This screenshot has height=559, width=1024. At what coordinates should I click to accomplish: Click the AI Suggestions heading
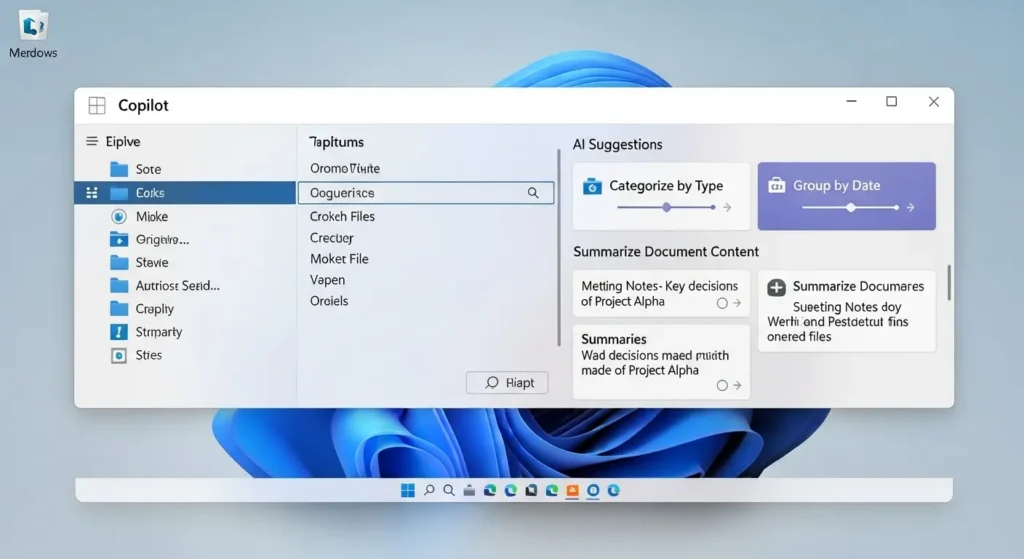[x=617, y=144]
